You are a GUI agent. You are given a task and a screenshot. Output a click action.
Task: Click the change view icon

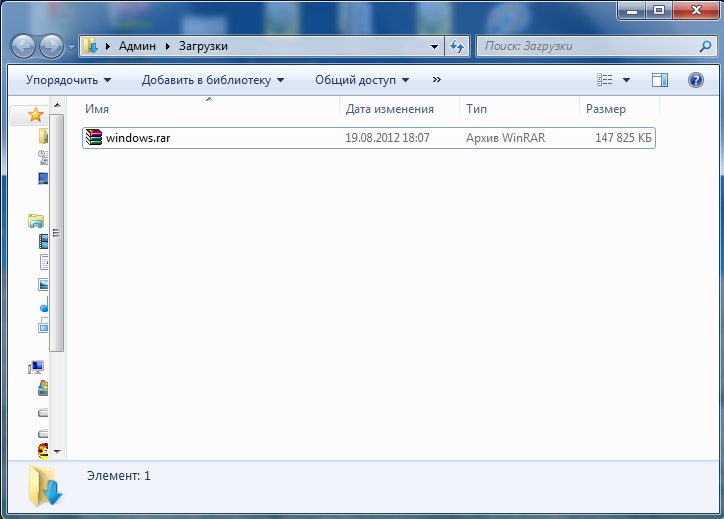(604, 80)
